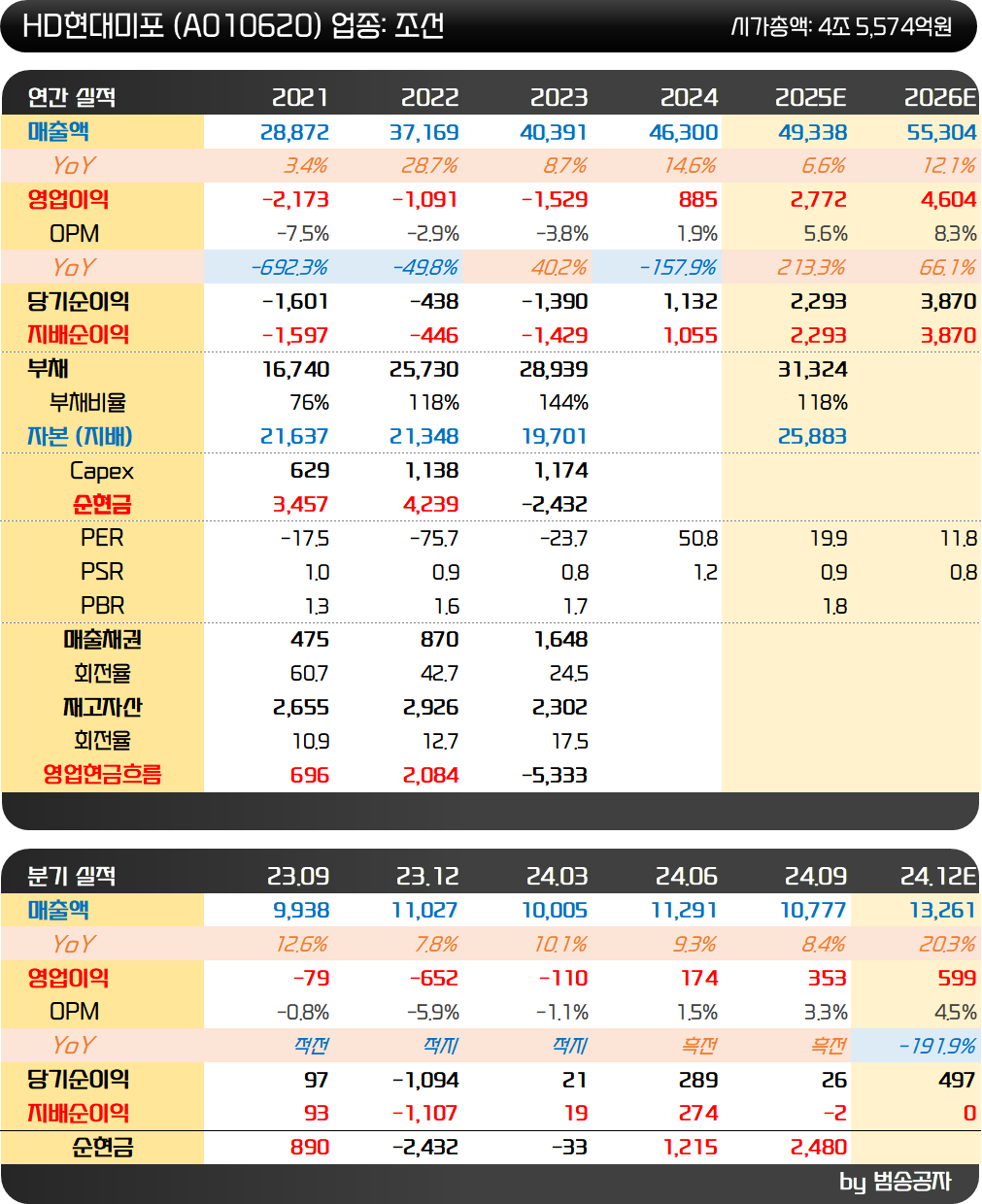Click the 매출채권 value 1,648
This screenshot has width=982, height=1204.
pos(560,640)
